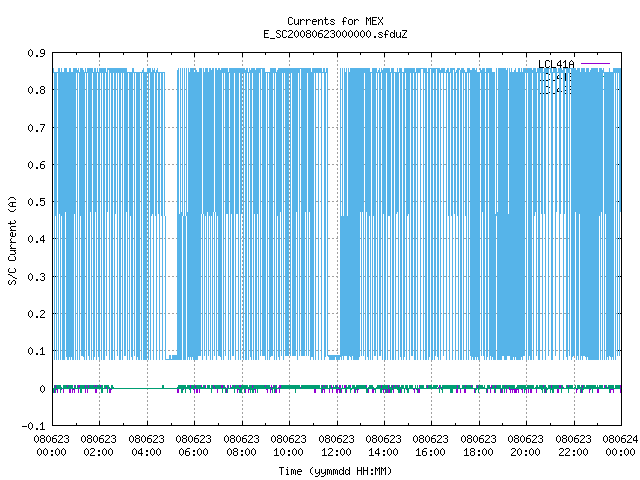640x480 pixels.
Task: Click the purple LCL41A legend line sample
Action: (x=595, y=64)
